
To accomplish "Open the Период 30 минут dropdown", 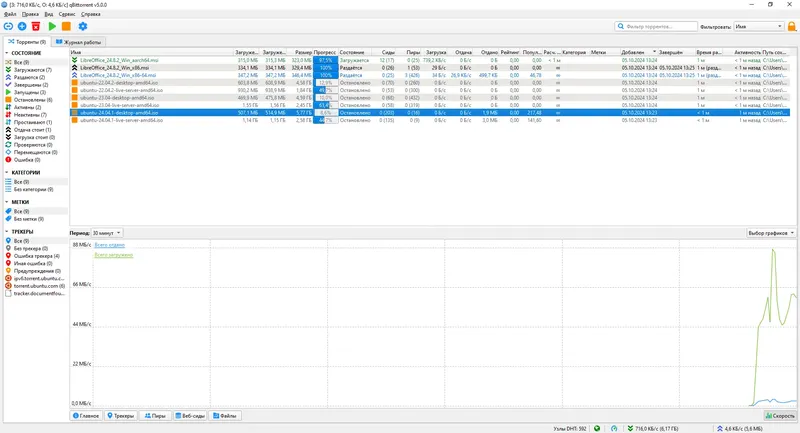I will (x=106, y=233).
